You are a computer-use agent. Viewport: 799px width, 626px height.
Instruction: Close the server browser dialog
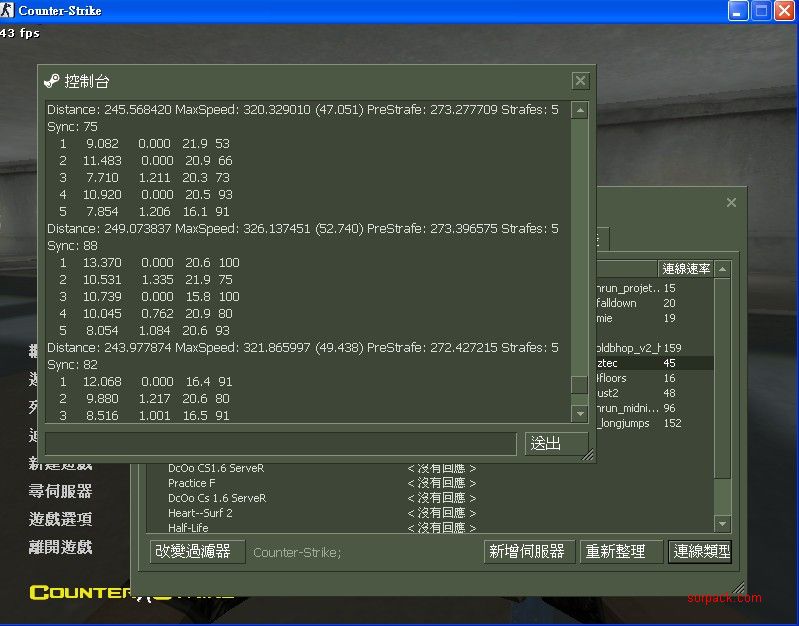pos(731,203)
